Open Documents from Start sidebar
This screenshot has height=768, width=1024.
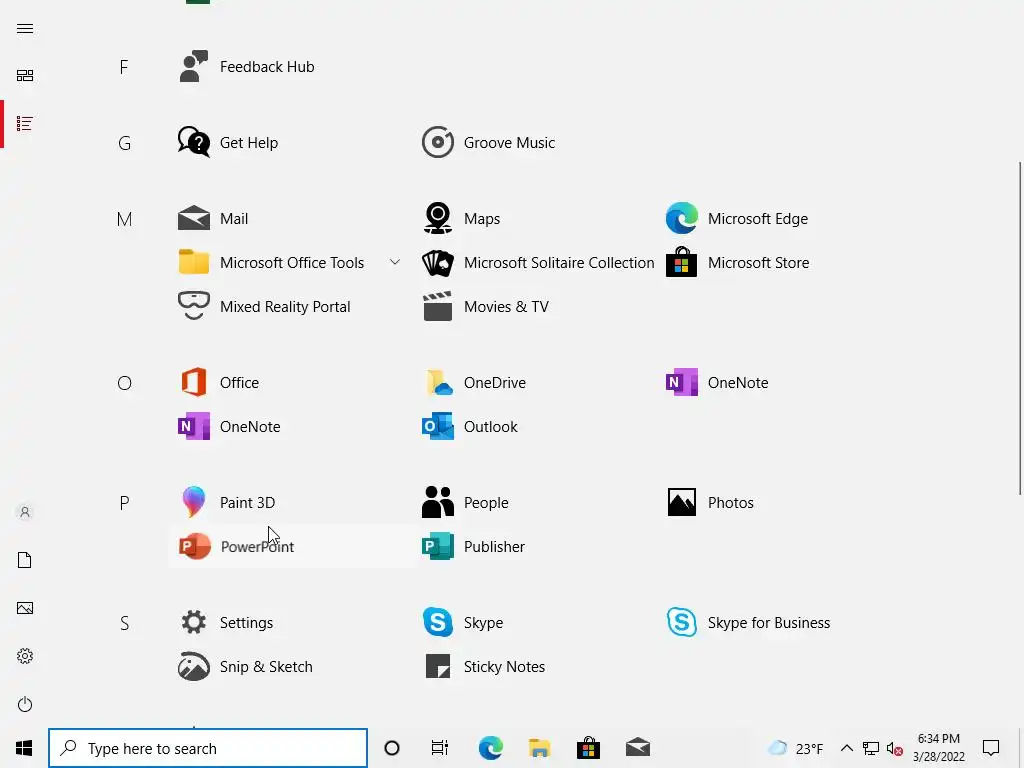(25, 560)
